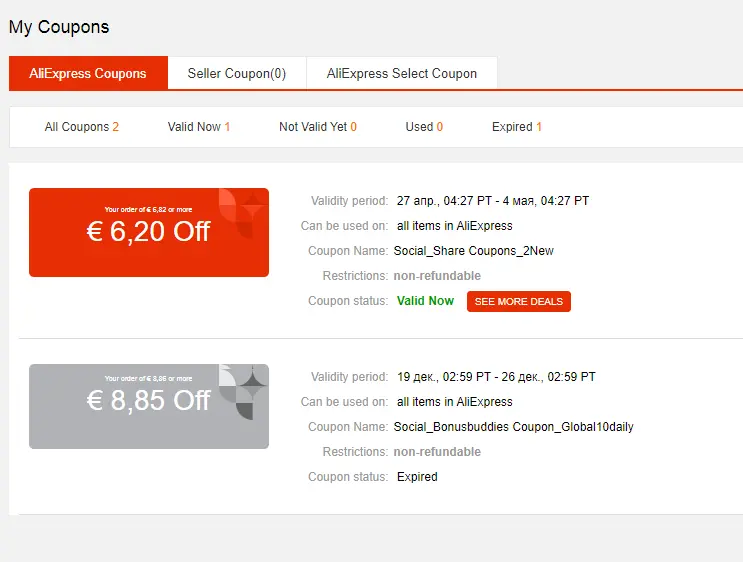743x562 pixels.
Task: Open the AliExpress Coupons tab
Action: (88, 73)
